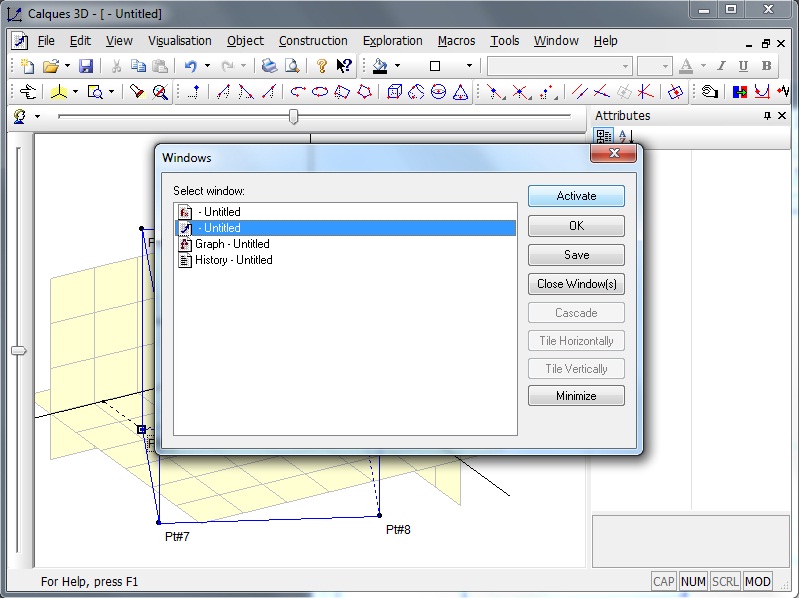Click the Save icon in the toolbar
The height and width of the screenshot is (600, 800).
(86, 66)
